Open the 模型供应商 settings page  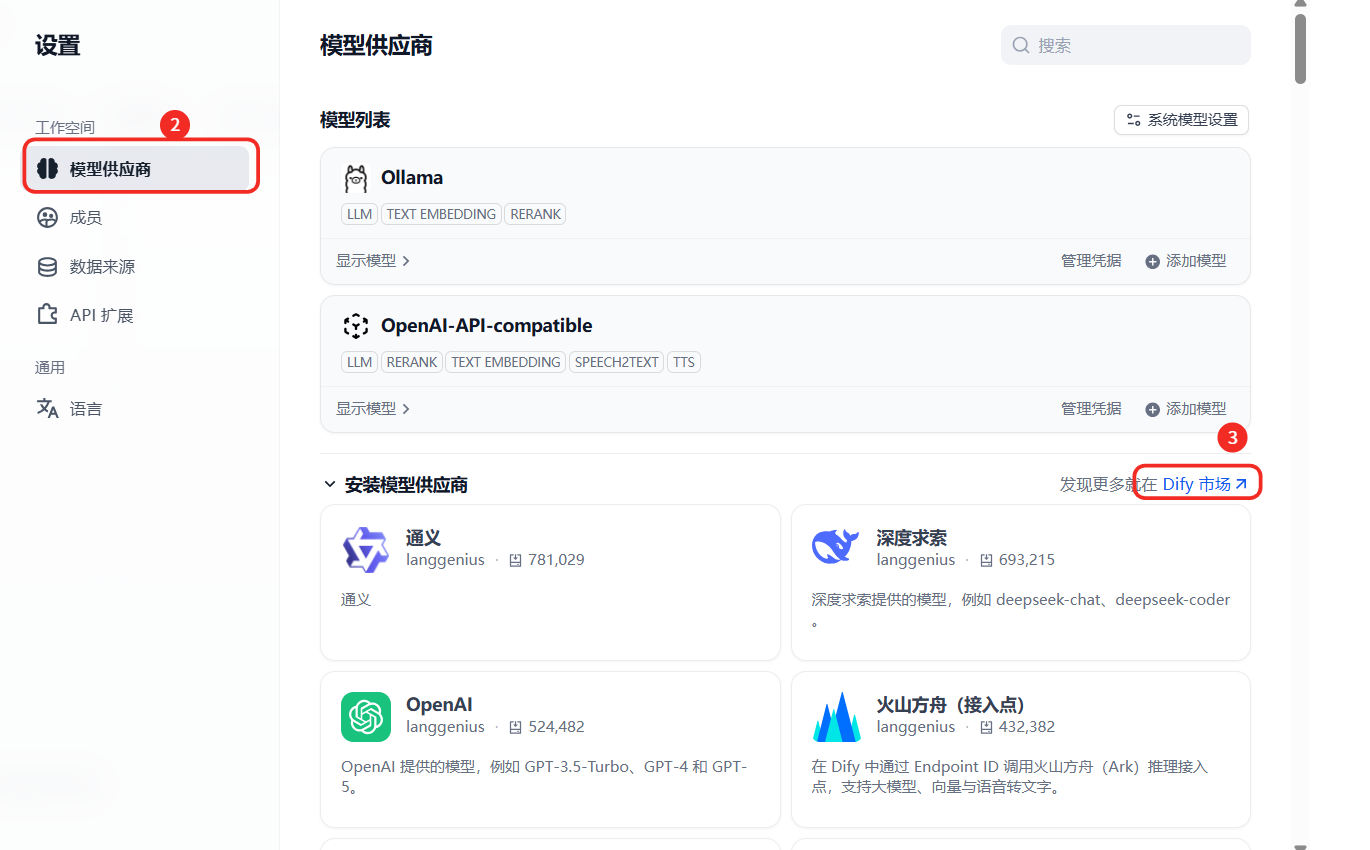(138, 169)
